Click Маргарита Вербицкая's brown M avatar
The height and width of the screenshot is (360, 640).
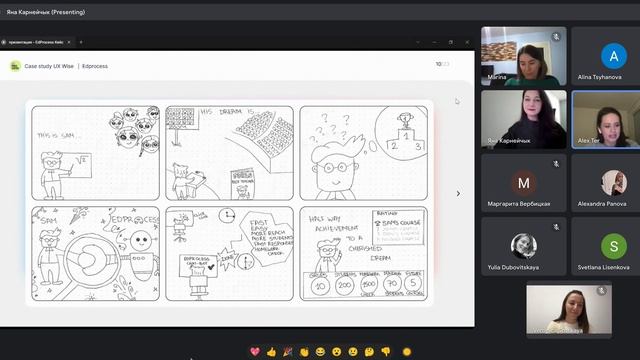[x=524, y=183]
